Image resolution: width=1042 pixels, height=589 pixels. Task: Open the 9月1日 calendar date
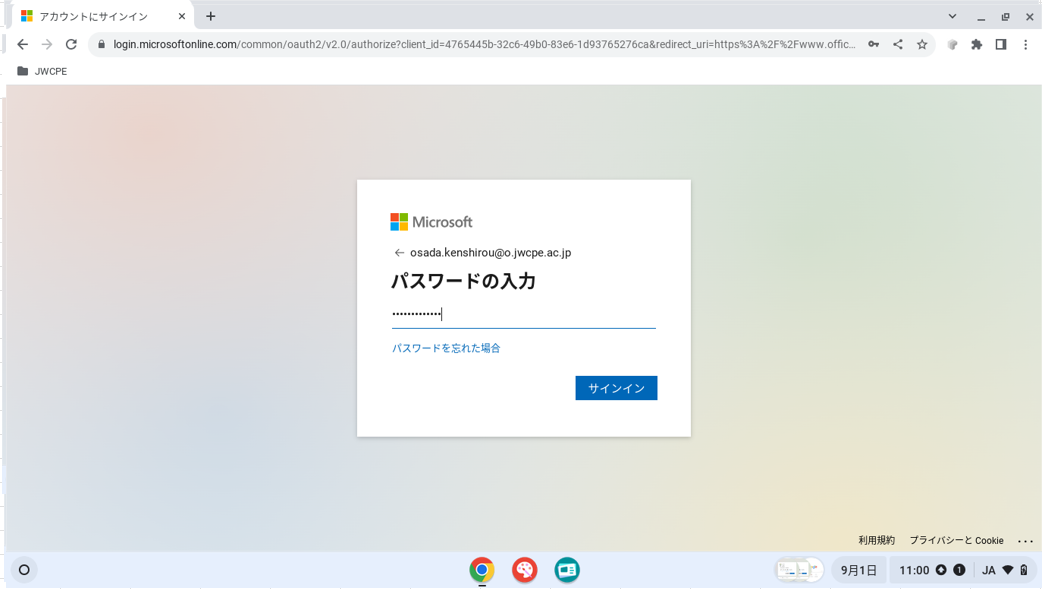(x=859, y=570)
